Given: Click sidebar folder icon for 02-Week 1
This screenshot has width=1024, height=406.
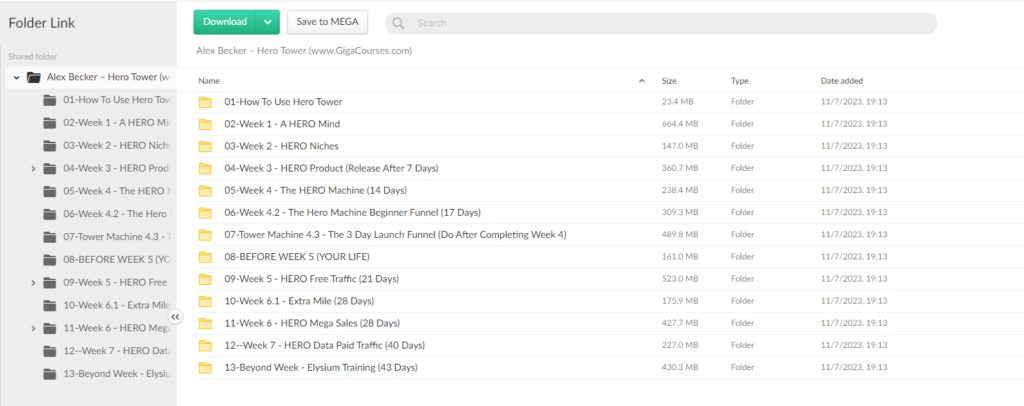Looking at the screenshot, I should [x=50, y=123].
